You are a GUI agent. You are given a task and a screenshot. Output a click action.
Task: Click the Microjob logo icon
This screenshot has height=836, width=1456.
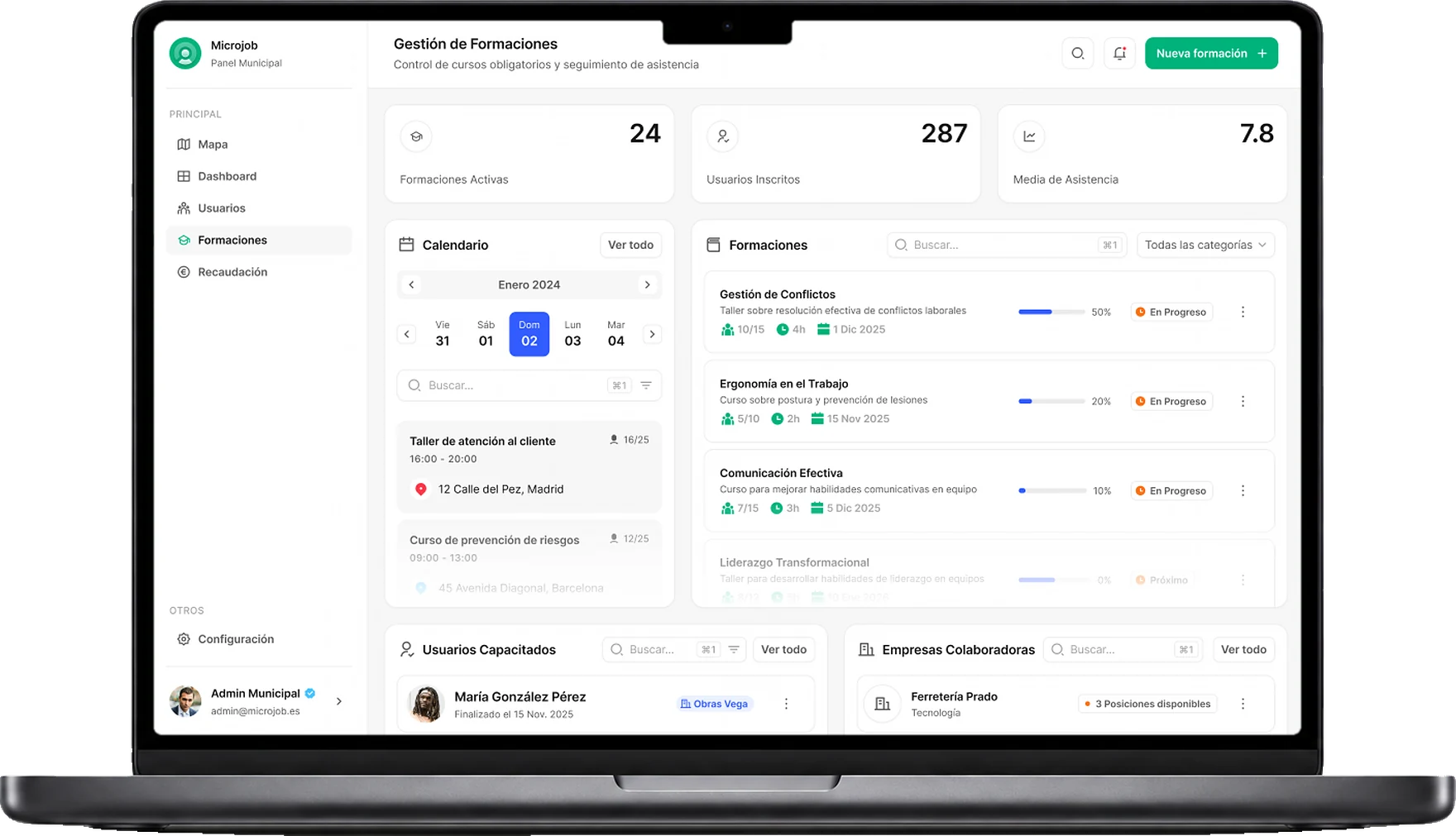185,54
